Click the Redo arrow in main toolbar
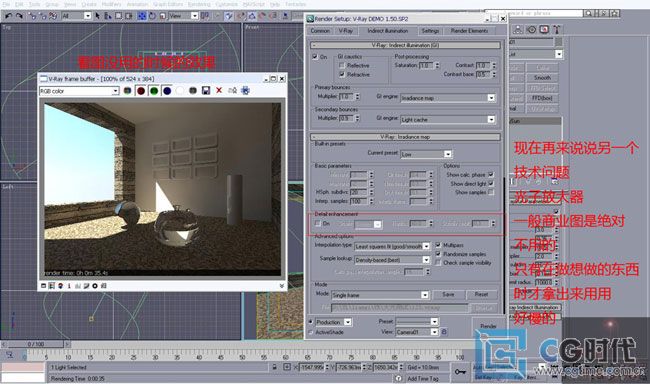Viewport: 650px width, 384px height. (x=19, y=16)
